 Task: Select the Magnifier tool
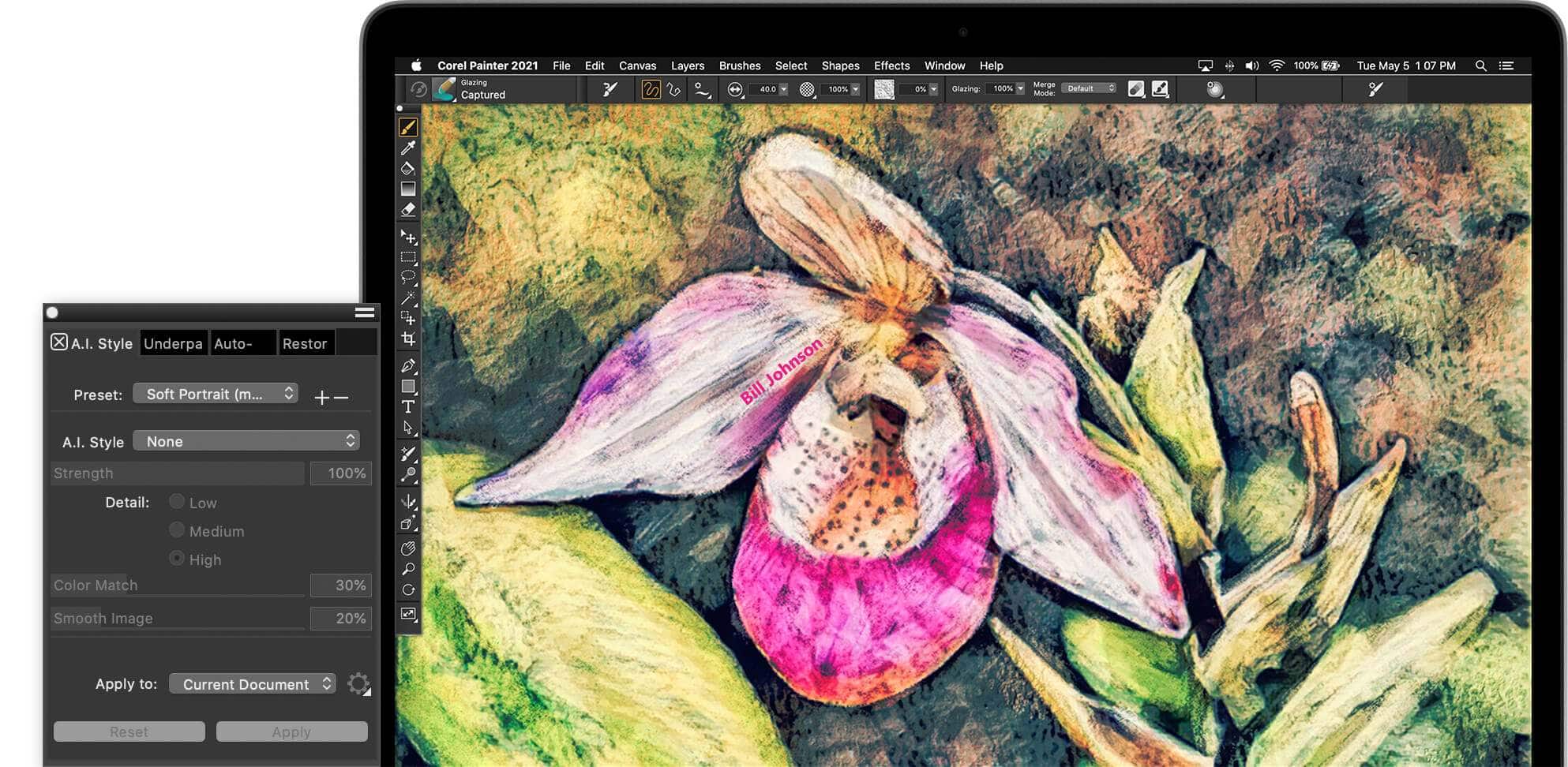408,569
